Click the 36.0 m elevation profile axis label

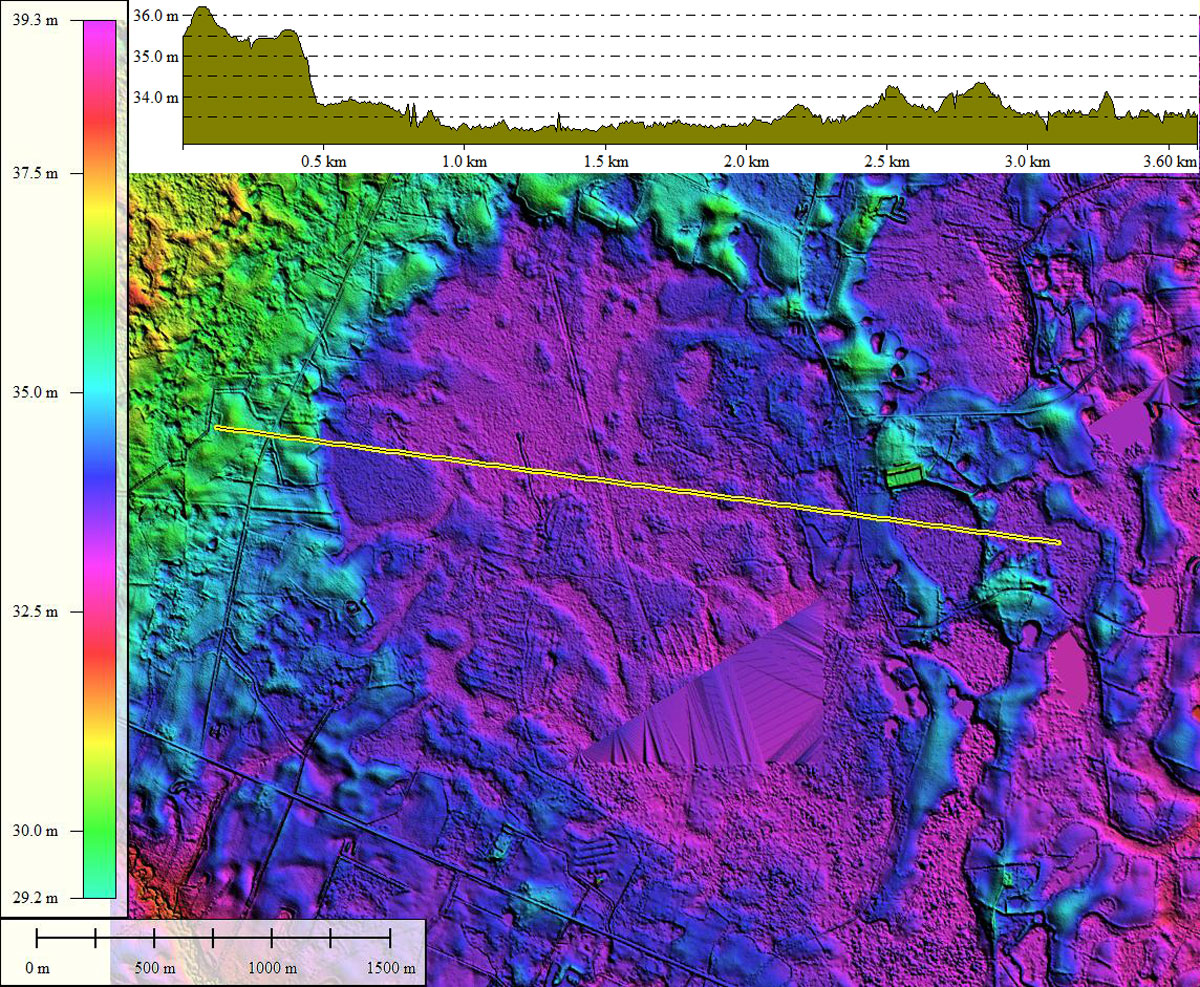157,16
